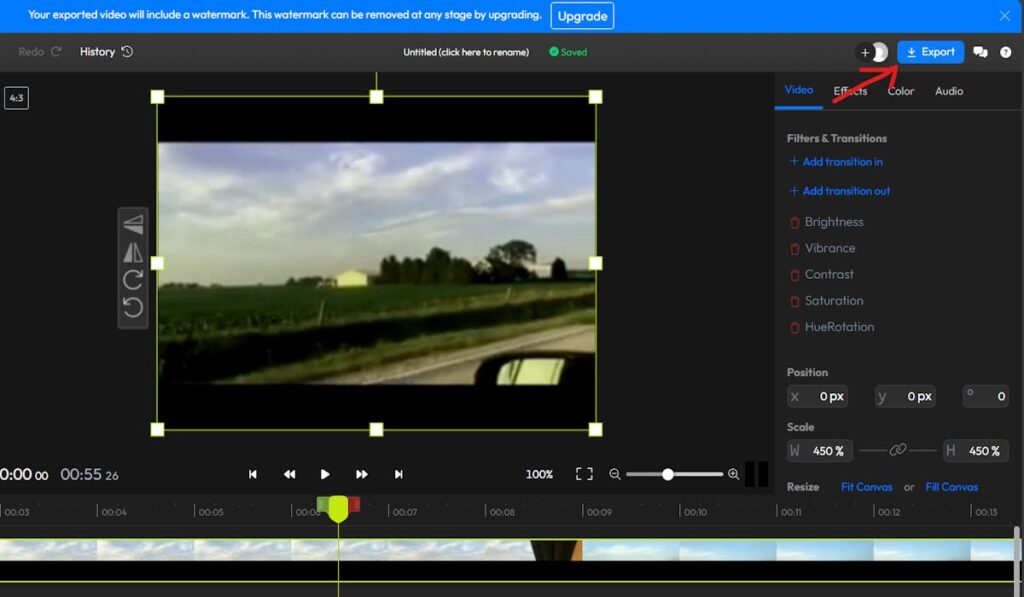Rotate the video clockwise
The width and height of the screenshot is (1024, 597).
[133, 280]
